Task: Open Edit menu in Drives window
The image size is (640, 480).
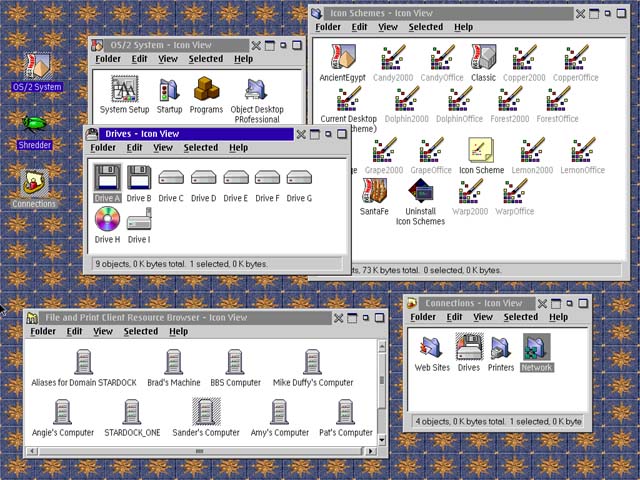Action: point(134,147)
